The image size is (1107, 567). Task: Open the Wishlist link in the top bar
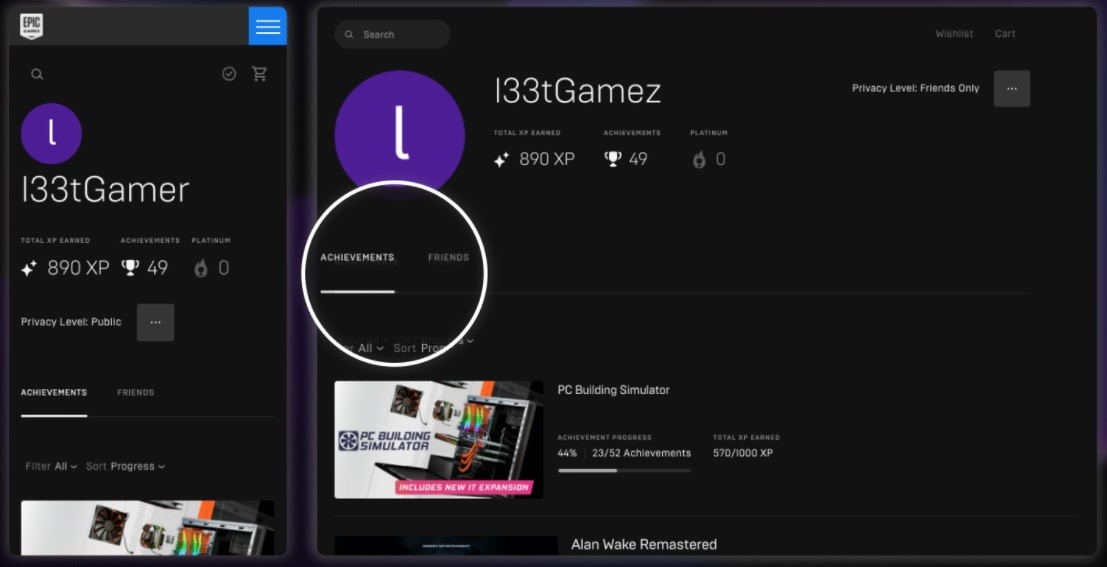954,34
